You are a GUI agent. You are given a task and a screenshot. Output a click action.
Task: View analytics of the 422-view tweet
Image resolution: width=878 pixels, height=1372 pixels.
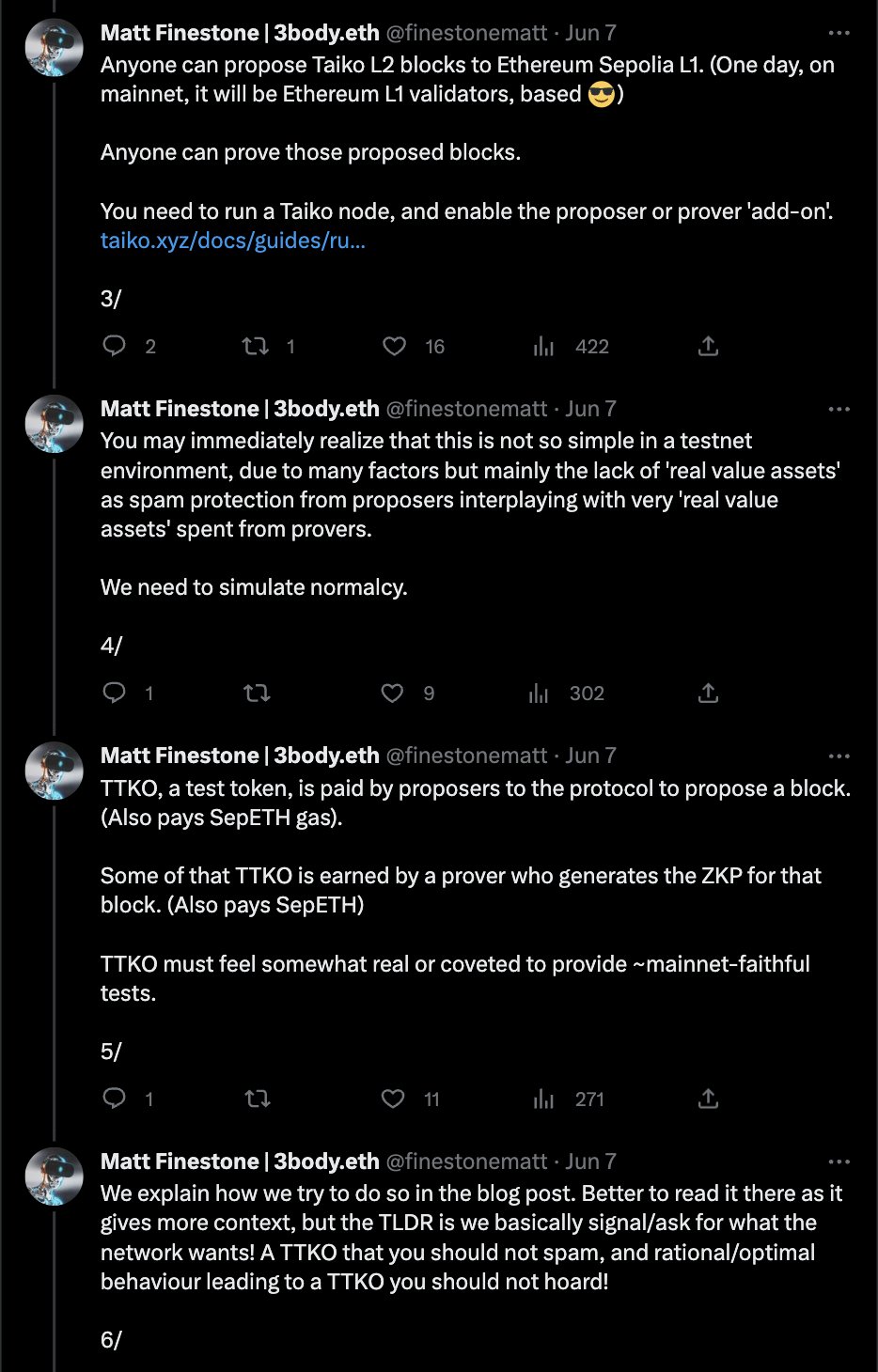click(544, 347)
